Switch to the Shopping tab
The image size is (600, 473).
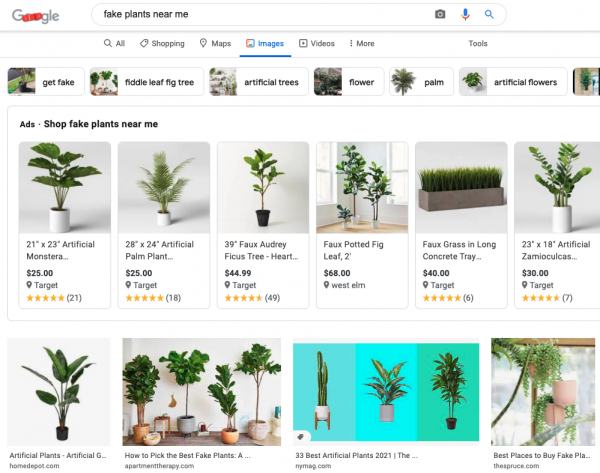[162, 43]
